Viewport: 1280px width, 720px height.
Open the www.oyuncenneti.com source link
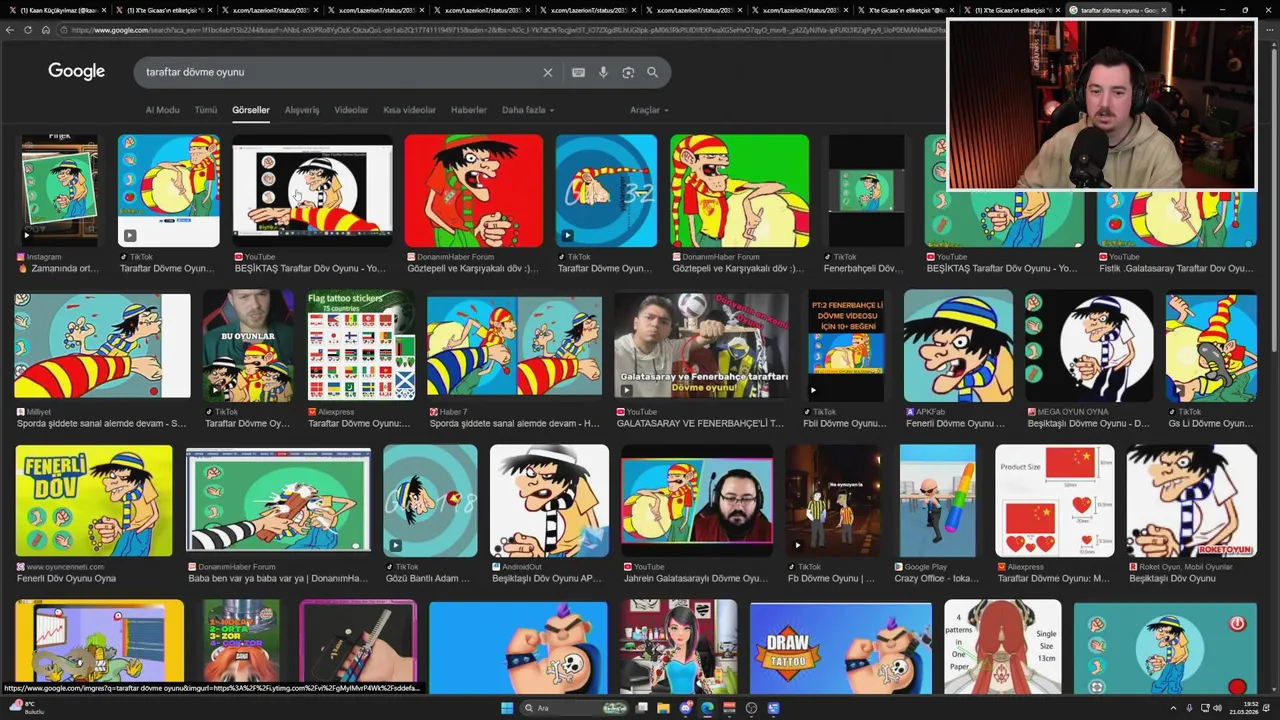click(59, 567)
